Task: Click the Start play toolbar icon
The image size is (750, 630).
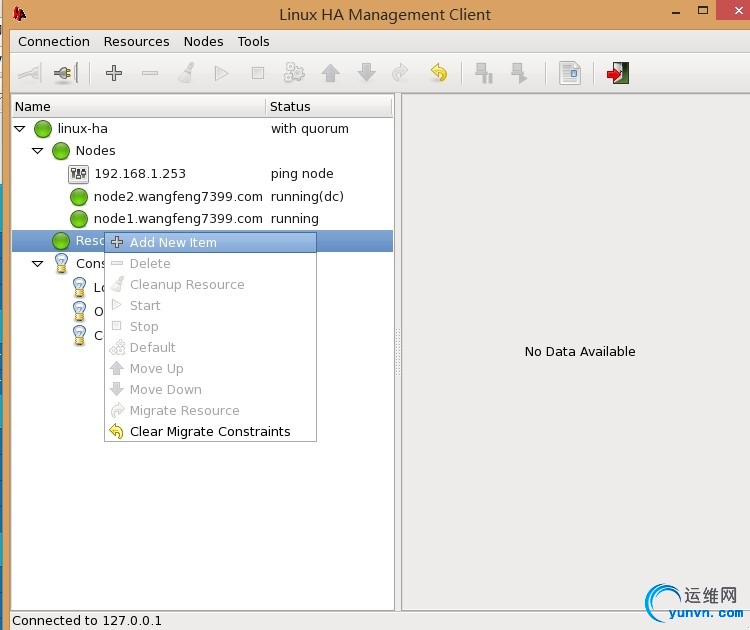Action: click(x=221, y=73)
